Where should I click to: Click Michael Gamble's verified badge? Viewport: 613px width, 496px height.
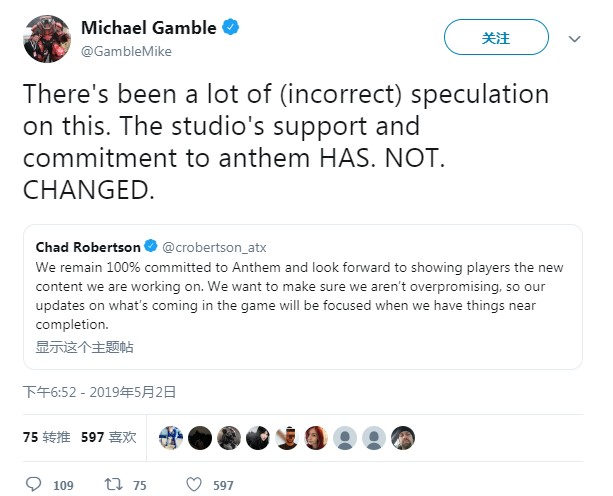231,29
